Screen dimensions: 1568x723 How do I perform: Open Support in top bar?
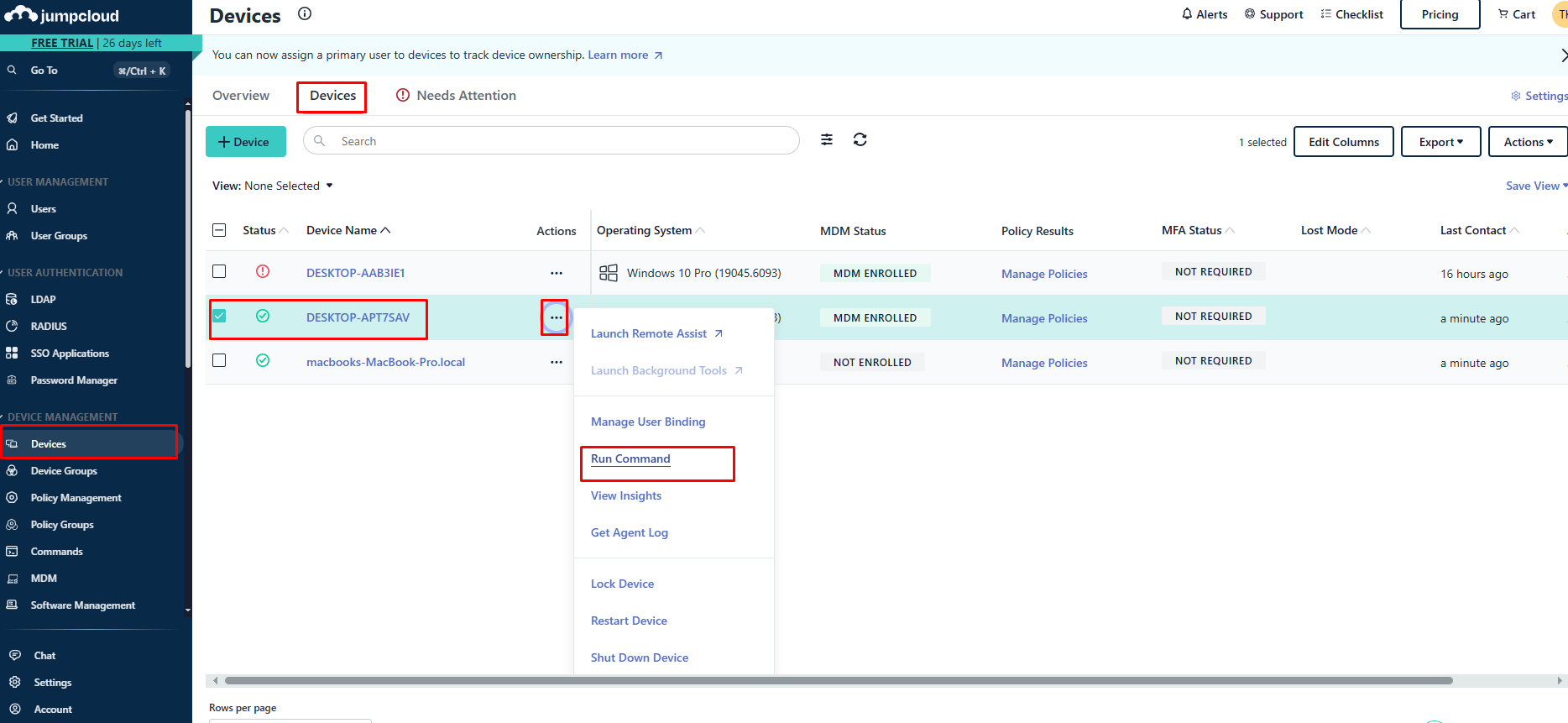[x=1273, y=14]
